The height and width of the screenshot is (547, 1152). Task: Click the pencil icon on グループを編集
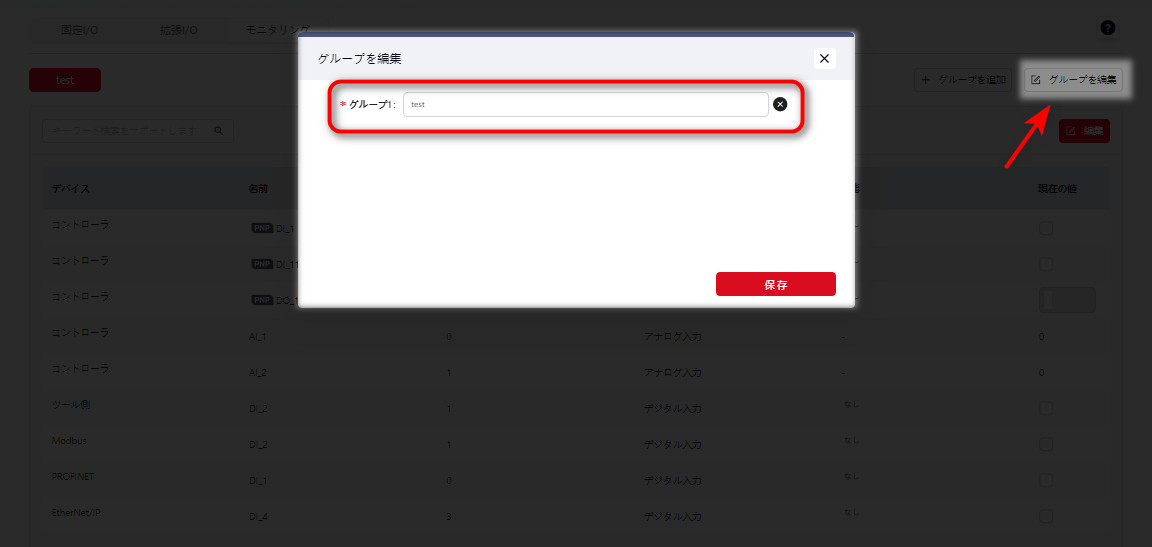[1036, 80]
